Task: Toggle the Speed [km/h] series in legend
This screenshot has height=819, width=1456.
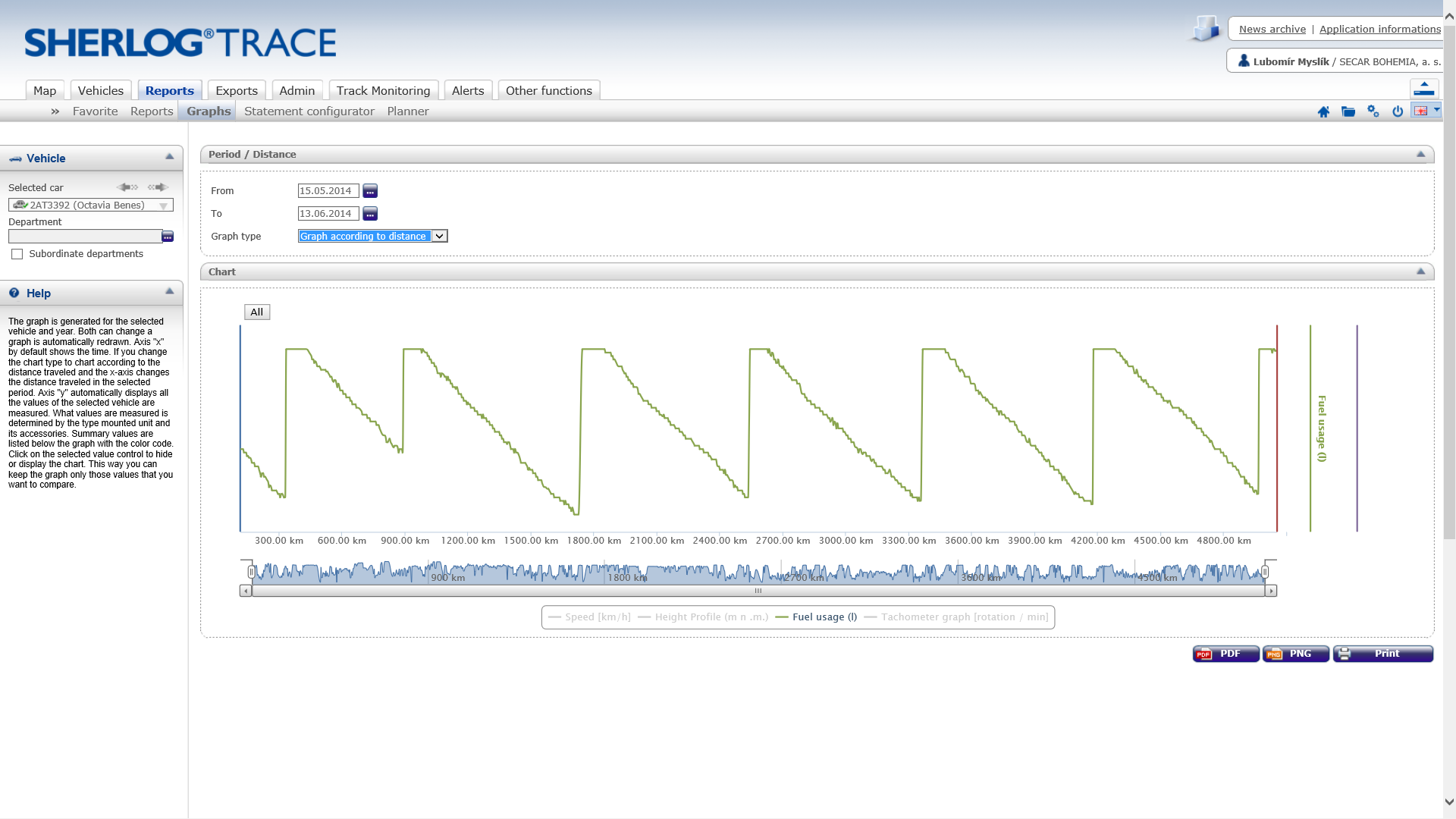Action: tap(589, 617)
